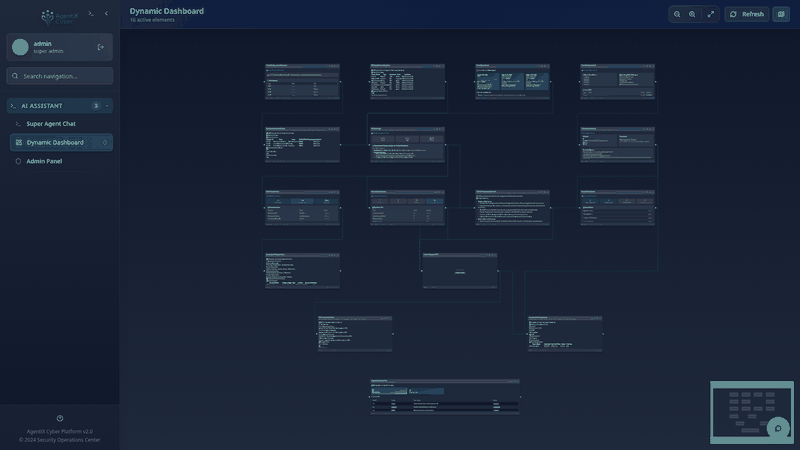Open the floating chat bubble button
This screenshot has height=450, width=800.
point(778,428)
